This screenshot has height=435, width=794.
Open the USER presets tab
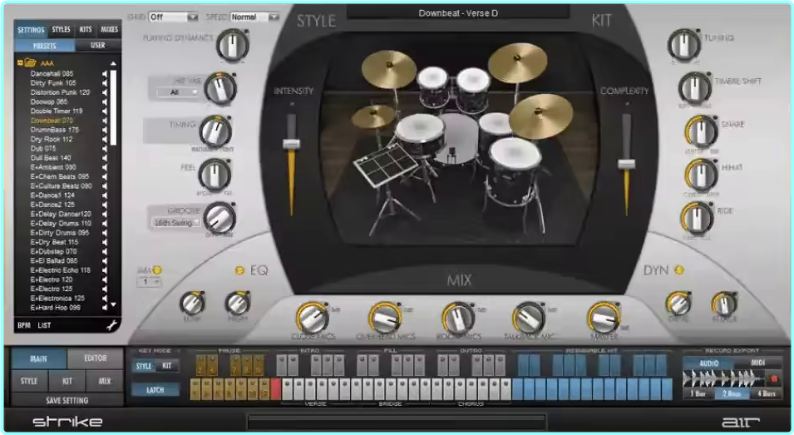click(98, 46)
